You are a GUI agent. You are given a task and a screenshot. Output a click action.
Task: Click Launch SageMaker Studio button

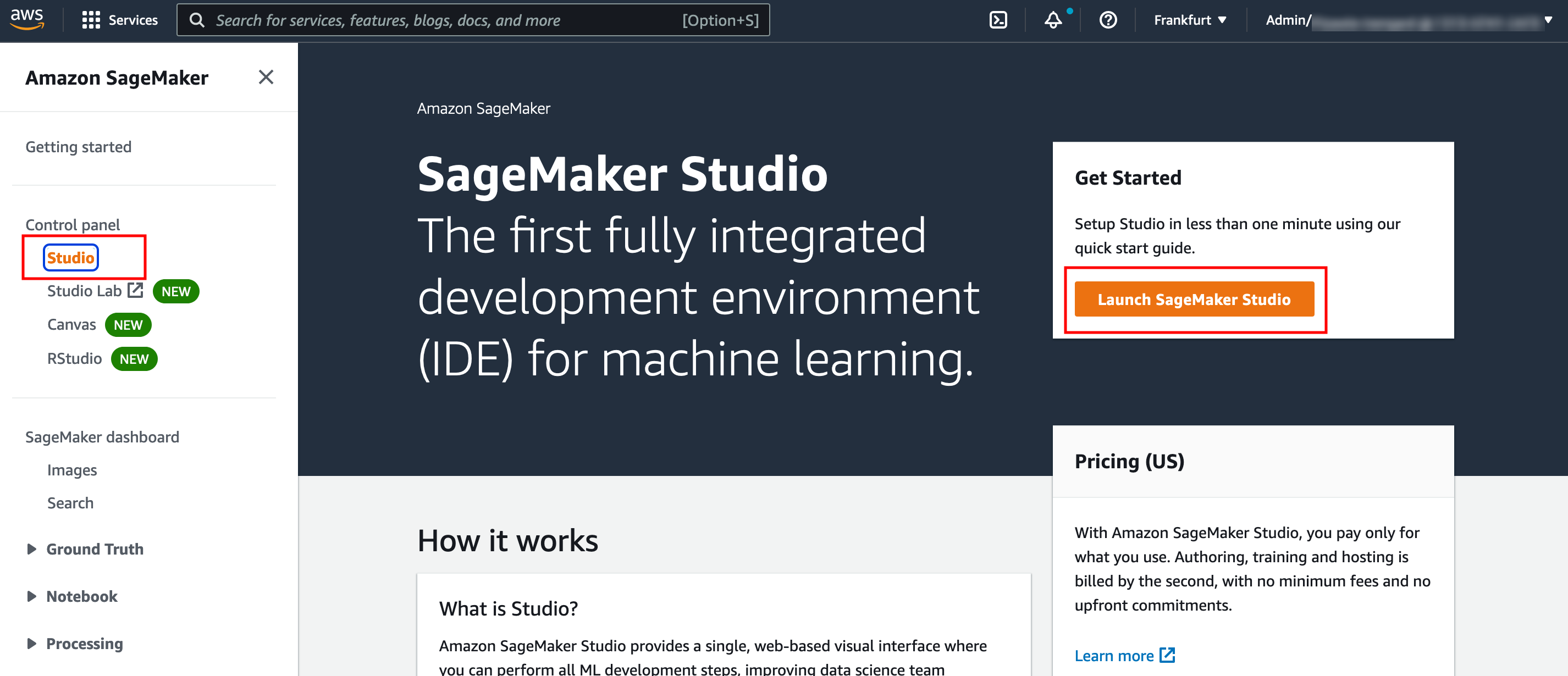point(1194,299)
